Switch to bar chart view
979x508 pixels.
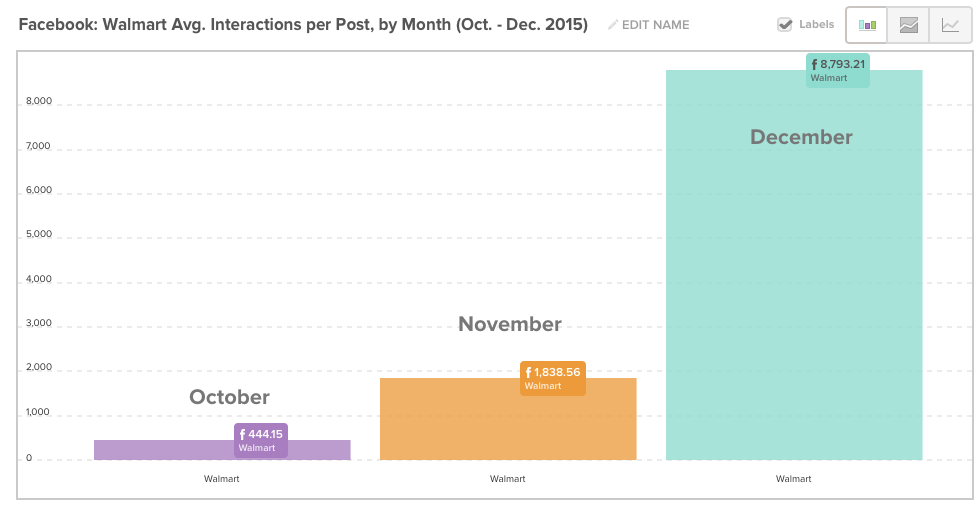[867, 25]
